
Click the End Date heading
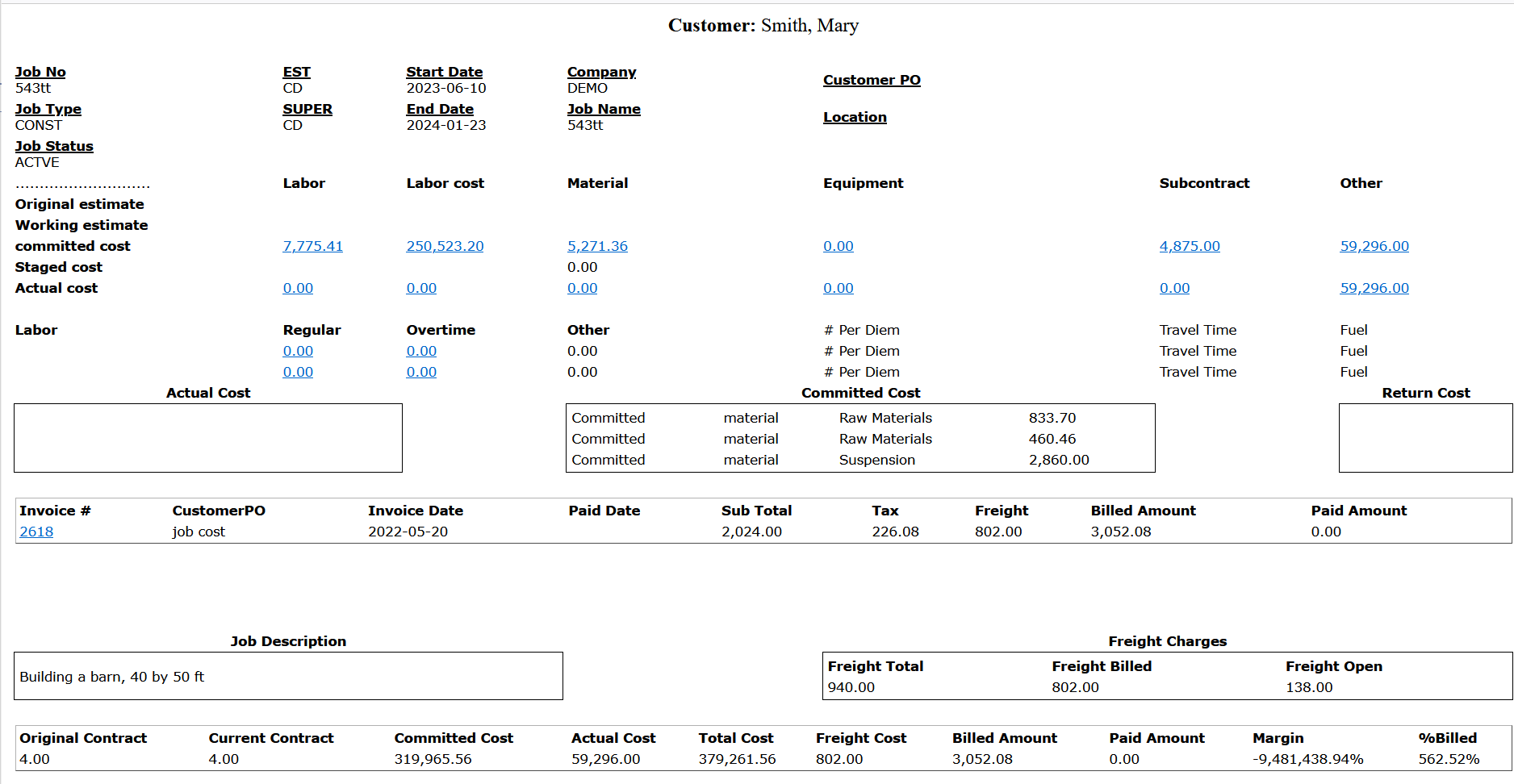pyautogui.click(x=439, y=109)
